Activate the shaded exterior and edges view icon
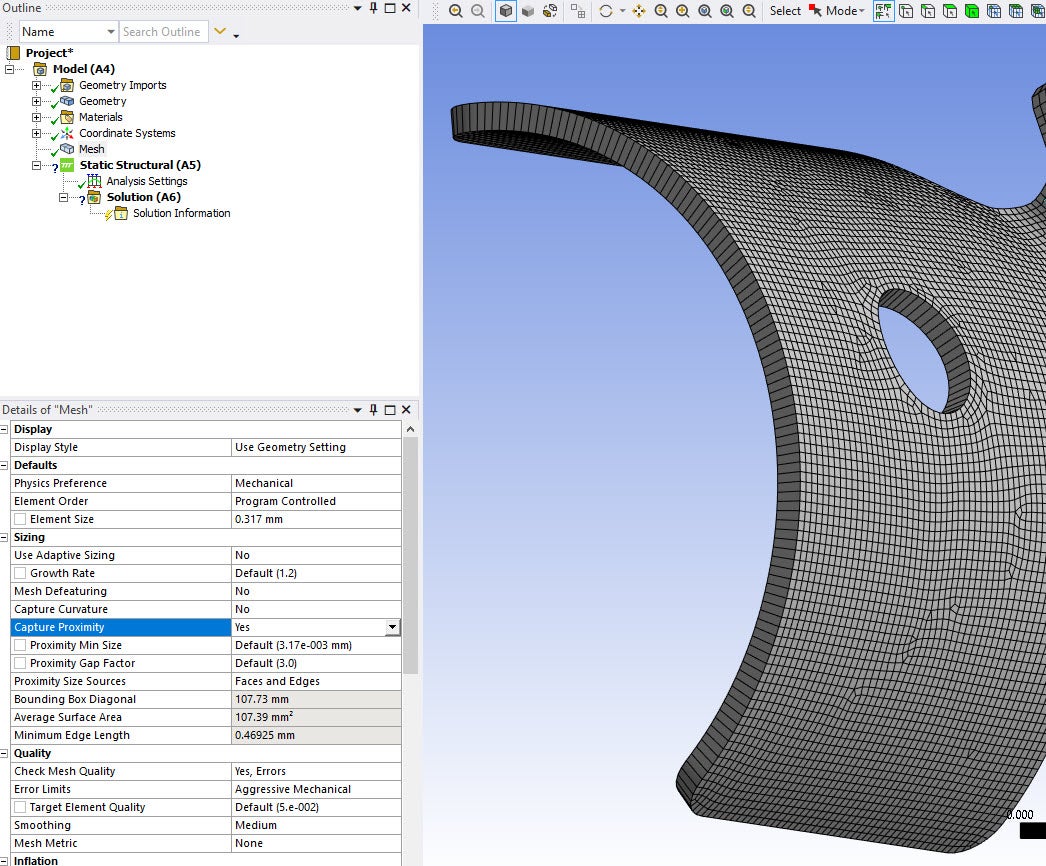 [506, 11]
